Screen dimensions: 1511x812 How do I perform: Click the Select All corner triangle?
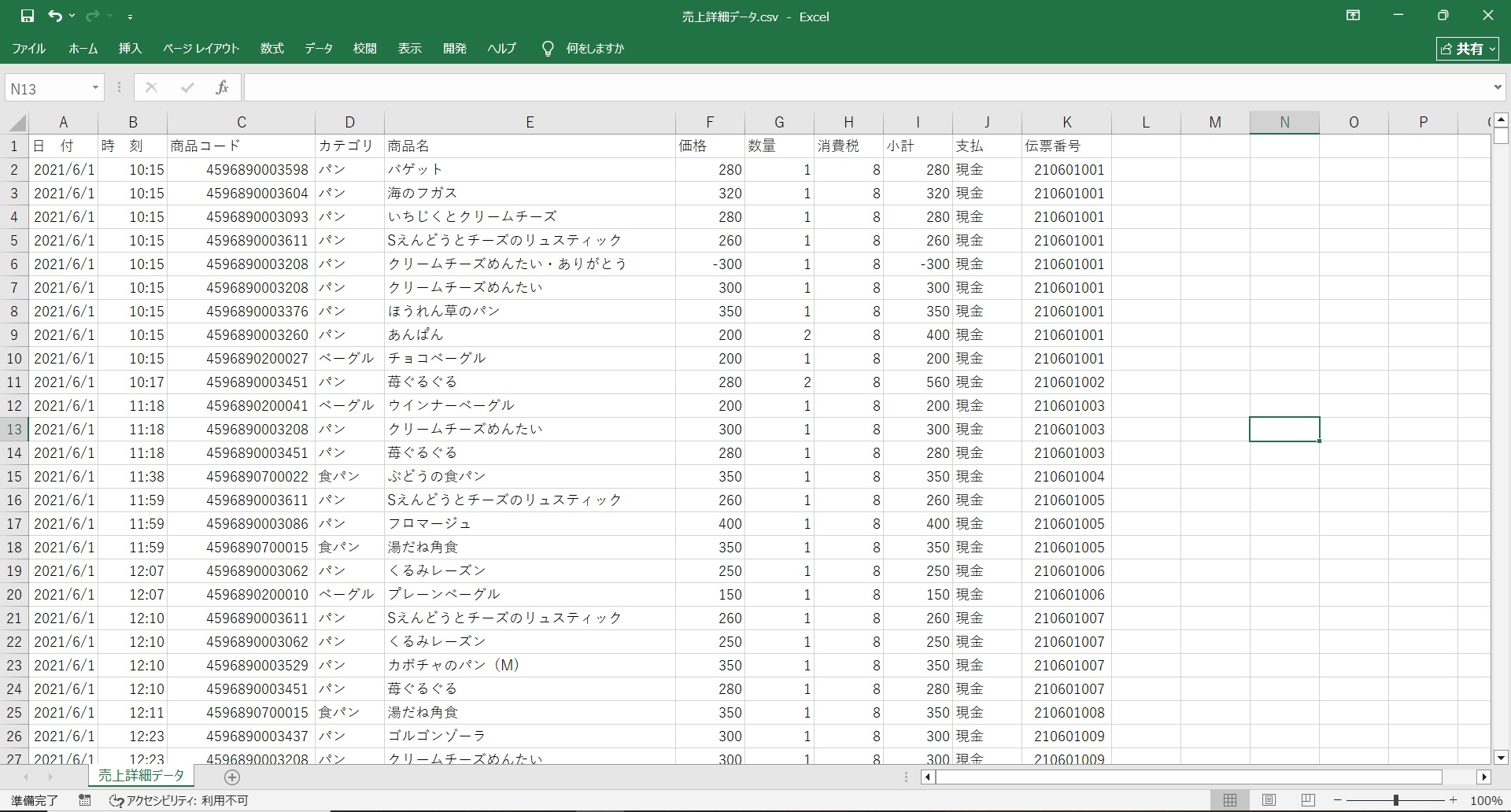(17, 123)
